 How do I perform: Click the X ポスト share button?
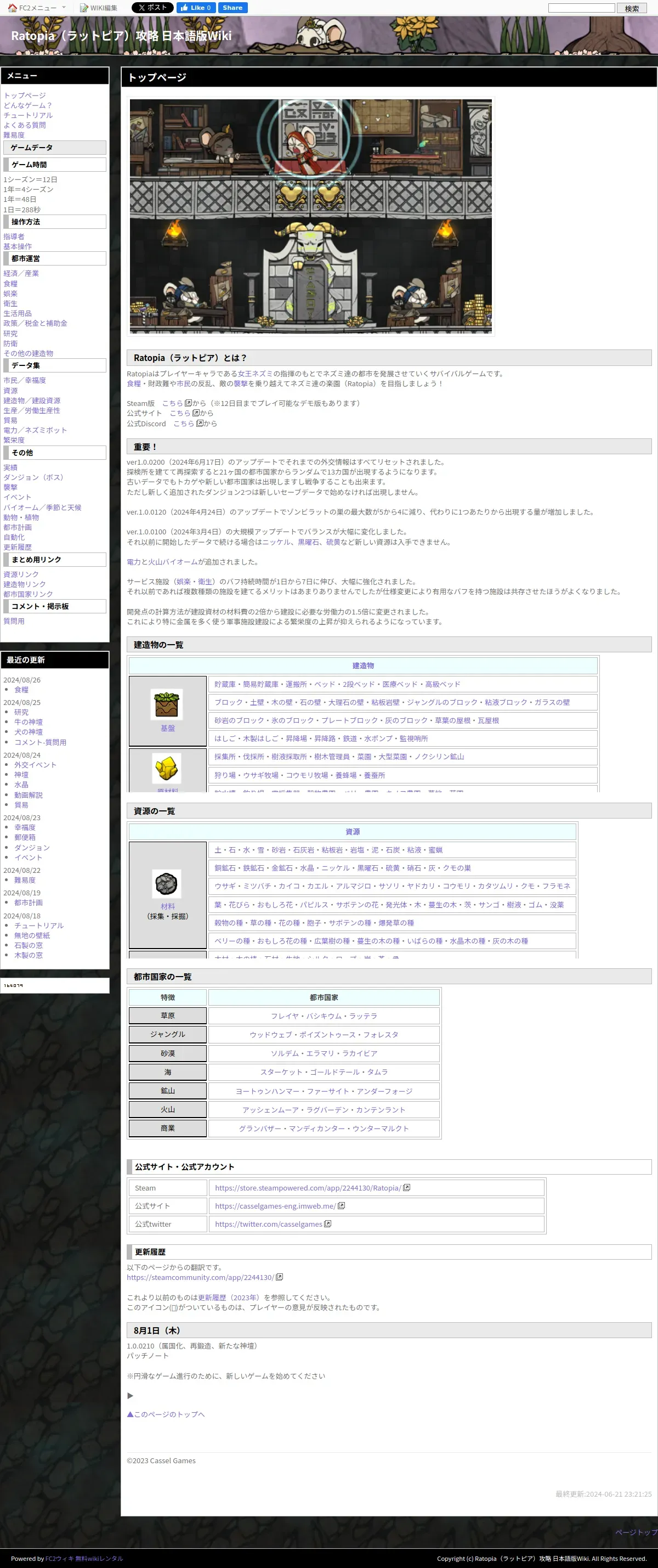[152, 8]
